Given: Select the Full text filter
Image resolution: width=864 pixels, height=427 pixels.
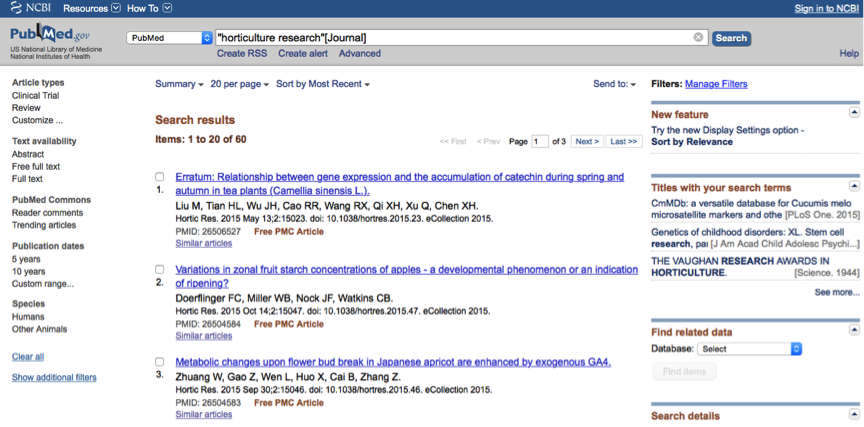Looking at the screenshot, I should pos(27,179).
